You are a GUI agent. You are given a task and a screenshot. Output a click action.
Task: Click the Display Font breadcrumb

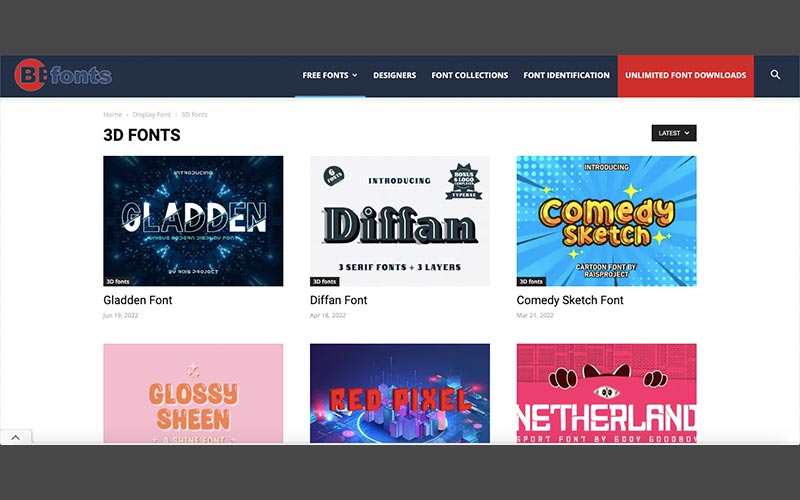pos(152,114)
